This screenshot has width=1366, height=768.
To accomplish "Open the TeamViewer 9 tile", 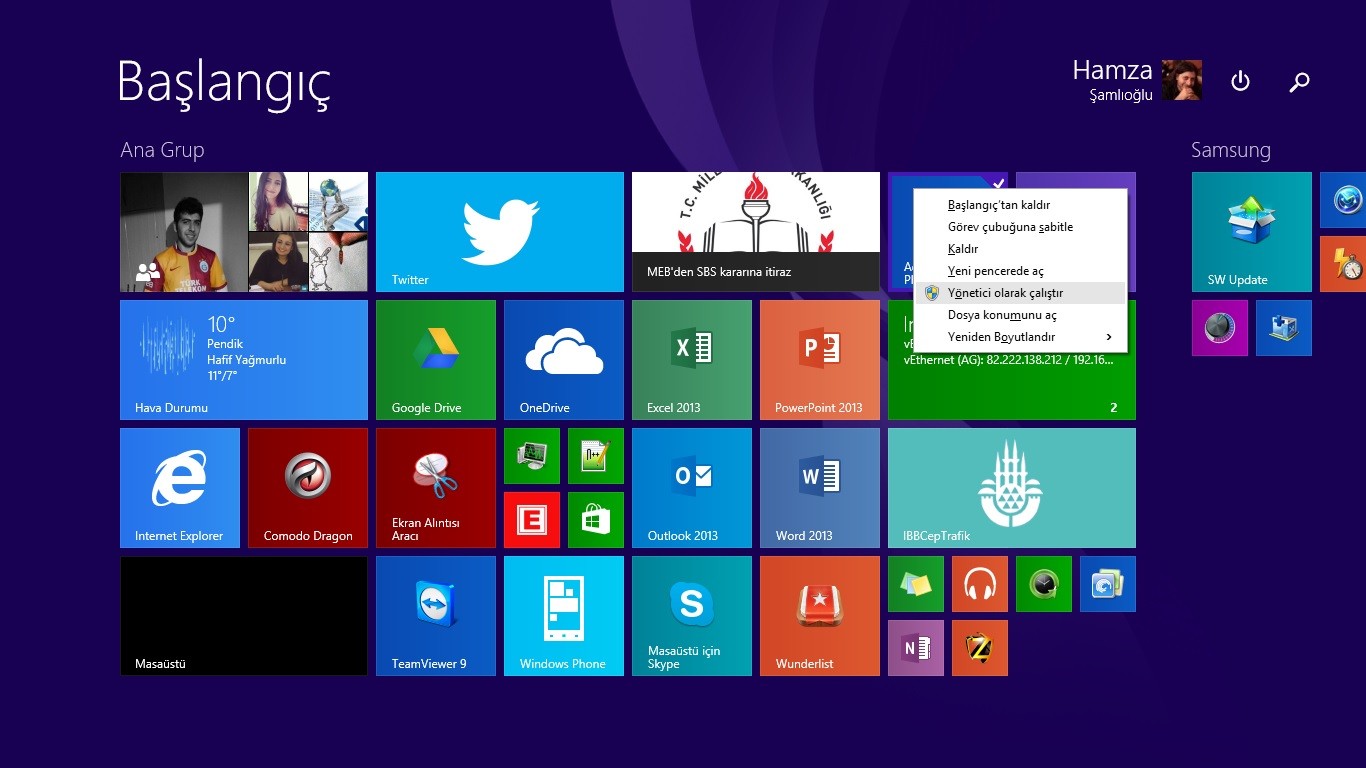I will 435,616.
